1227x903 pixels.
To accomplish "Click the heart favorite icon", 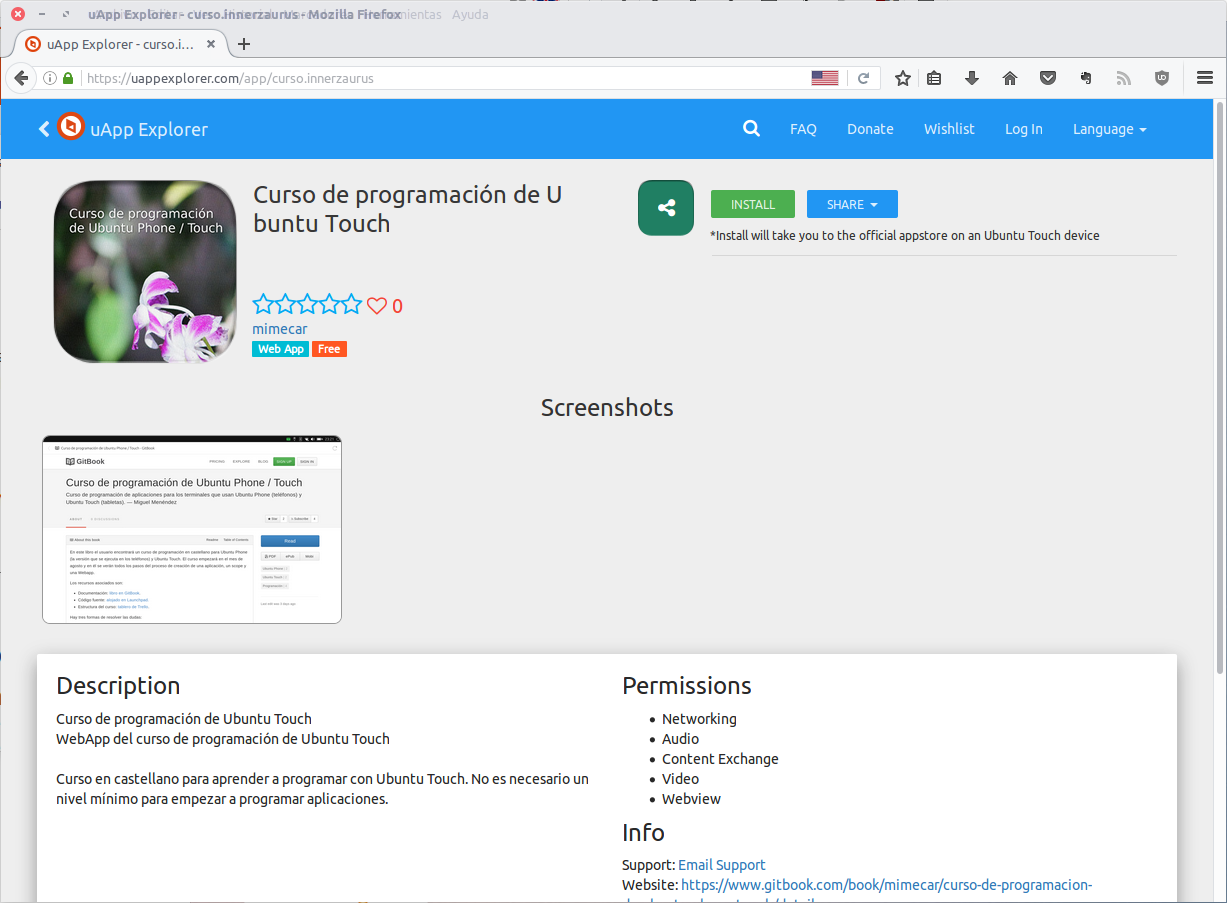I will click(x=377, y=306).
